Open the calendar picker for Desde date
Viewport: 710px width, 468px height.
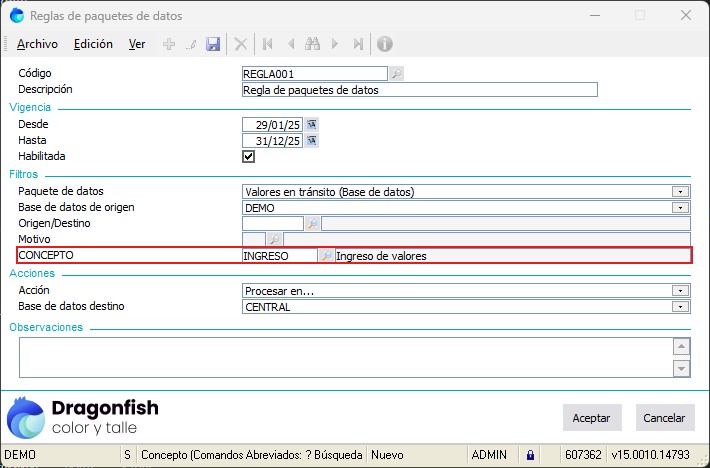(x=311, y=124)
